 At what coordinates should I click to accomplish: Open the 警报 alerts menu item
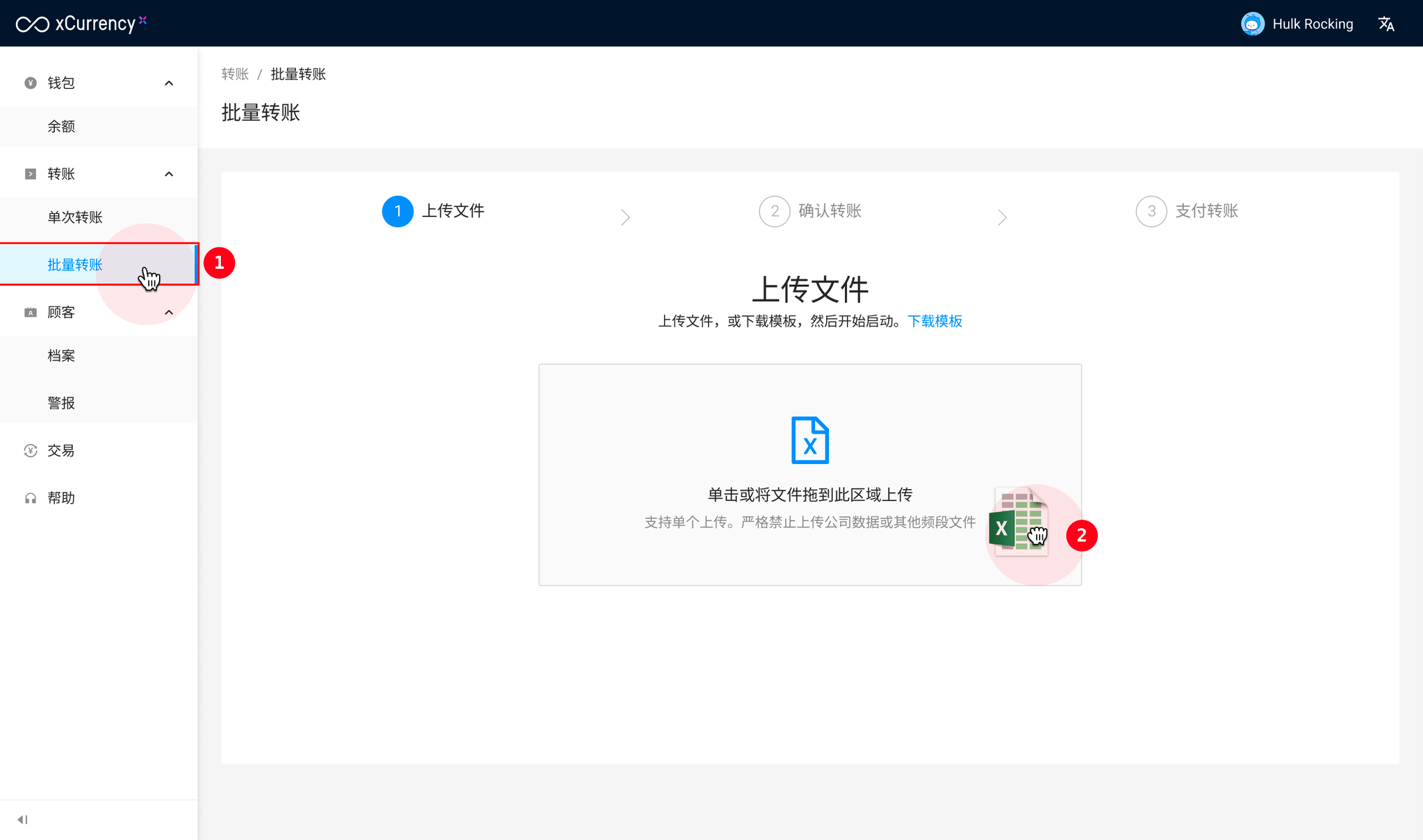(61, 403)
